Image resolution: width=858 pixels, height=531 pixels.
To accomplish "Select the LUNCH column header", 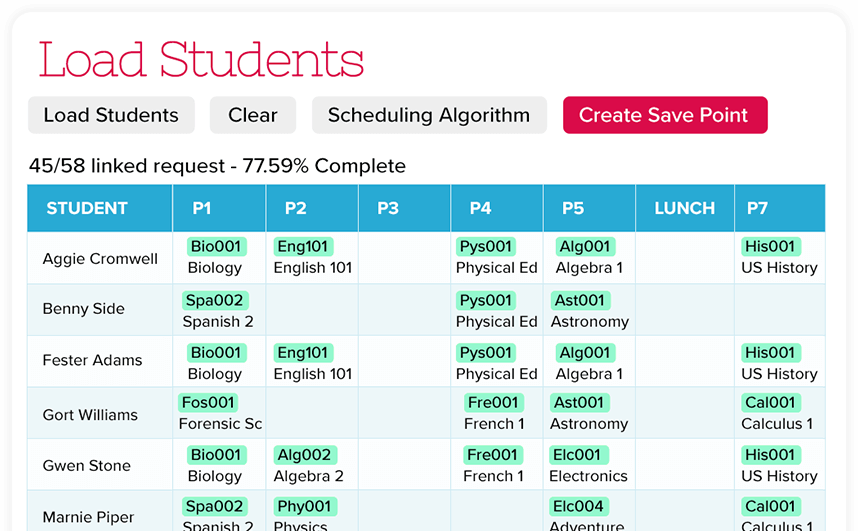I will 684,208.
